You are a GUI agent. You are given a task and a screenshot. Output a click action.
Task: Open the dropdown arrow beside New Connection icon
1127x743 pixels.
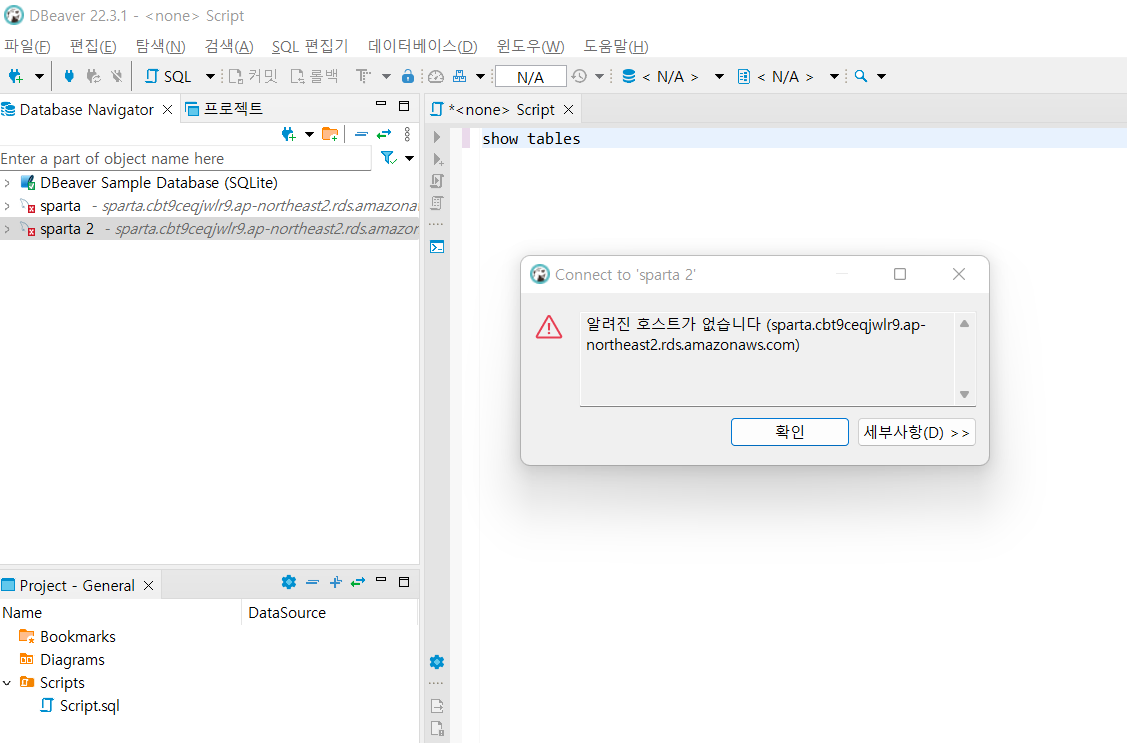(x=40, y=76)
